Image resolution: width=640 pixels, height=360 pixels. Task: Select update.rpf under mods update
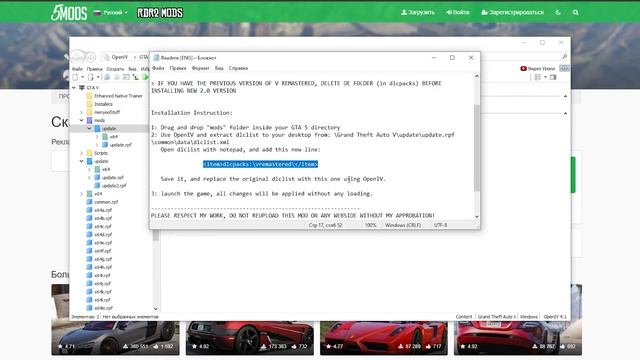point(120,145)
